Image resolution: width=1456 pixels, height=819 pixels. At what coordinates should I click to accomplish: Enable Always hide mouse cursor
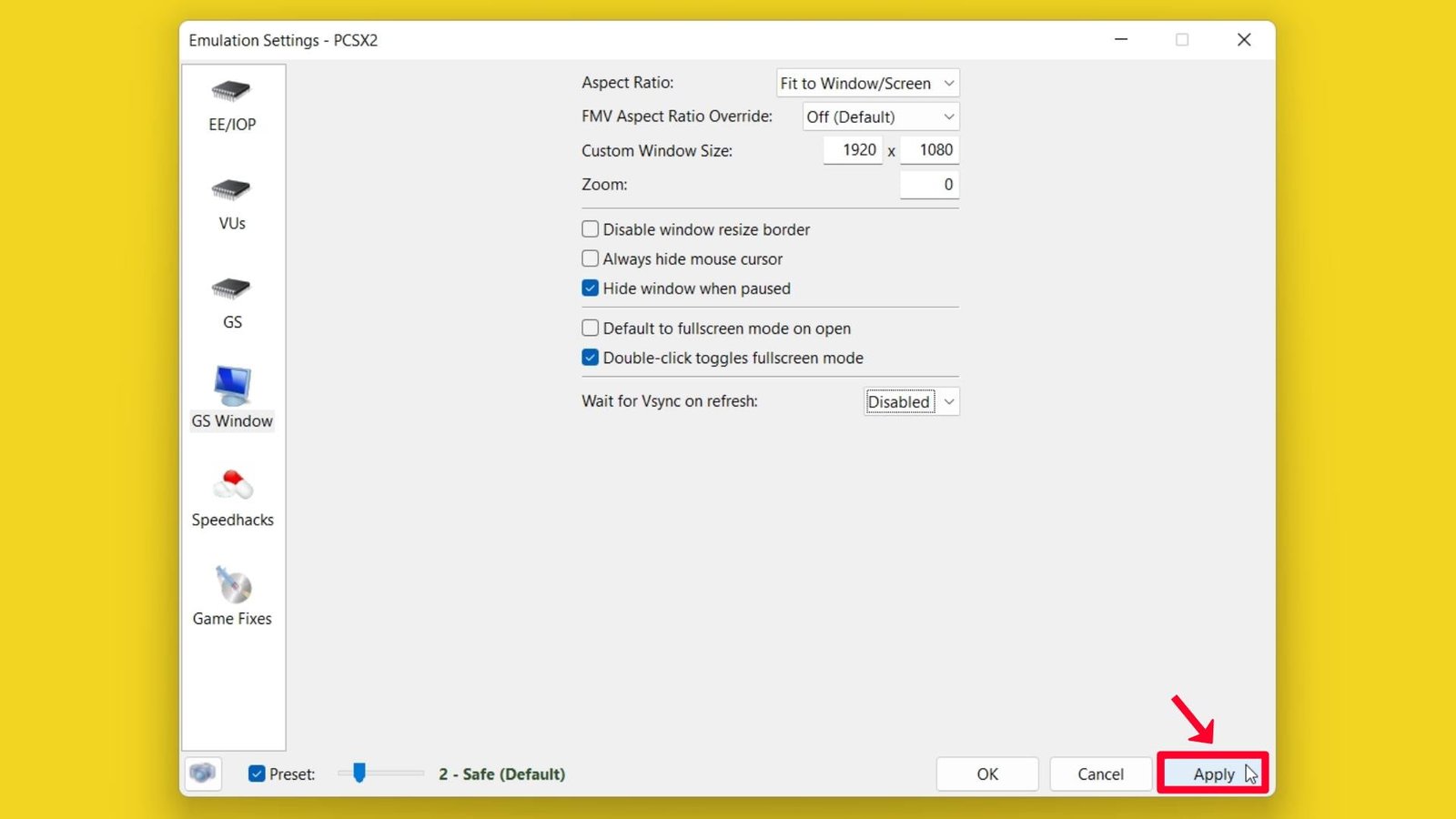coord(591,258)
